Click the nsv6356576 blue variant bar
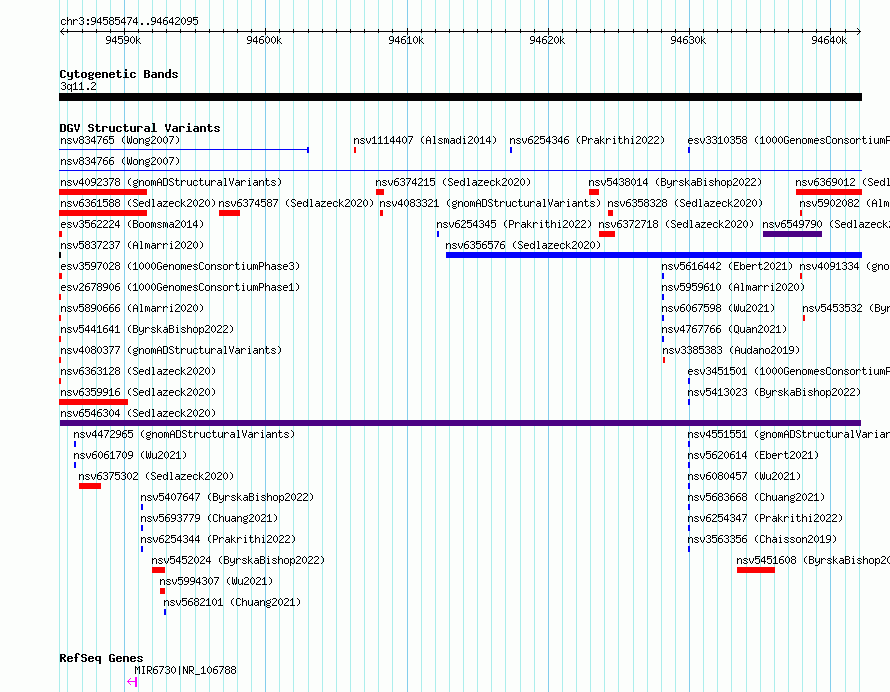Screen dimensions: 890x692 654,255
